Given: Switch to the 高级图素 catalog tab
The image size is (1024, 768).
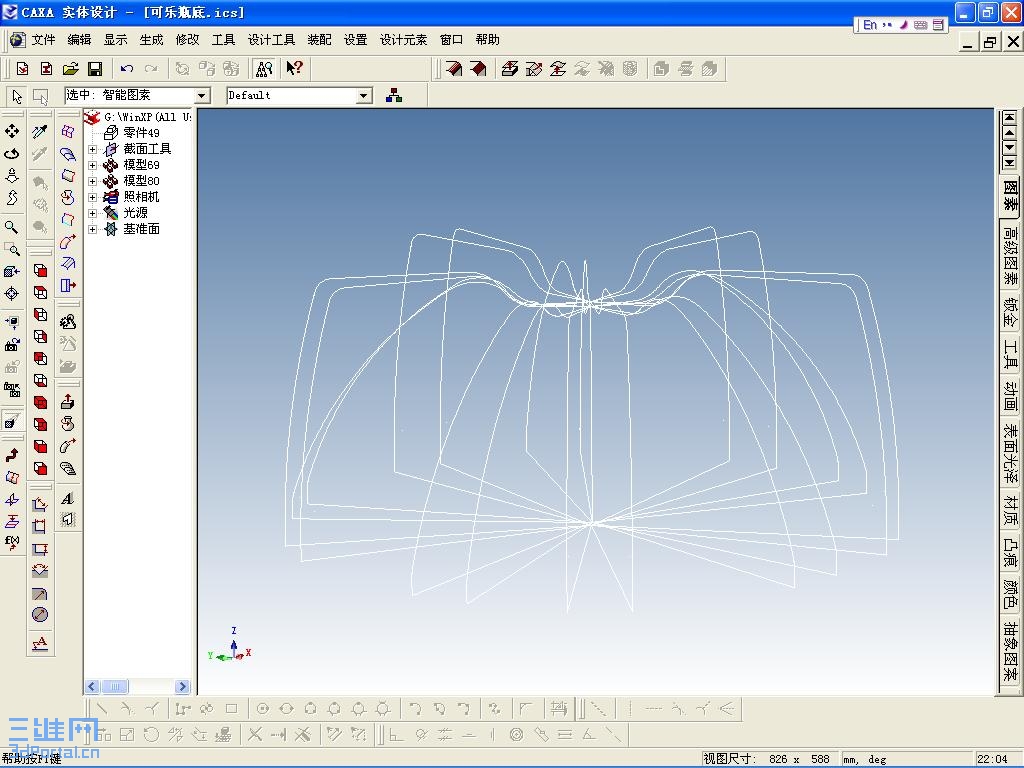Looking at the screenshot, I should tap(1010, 255).
